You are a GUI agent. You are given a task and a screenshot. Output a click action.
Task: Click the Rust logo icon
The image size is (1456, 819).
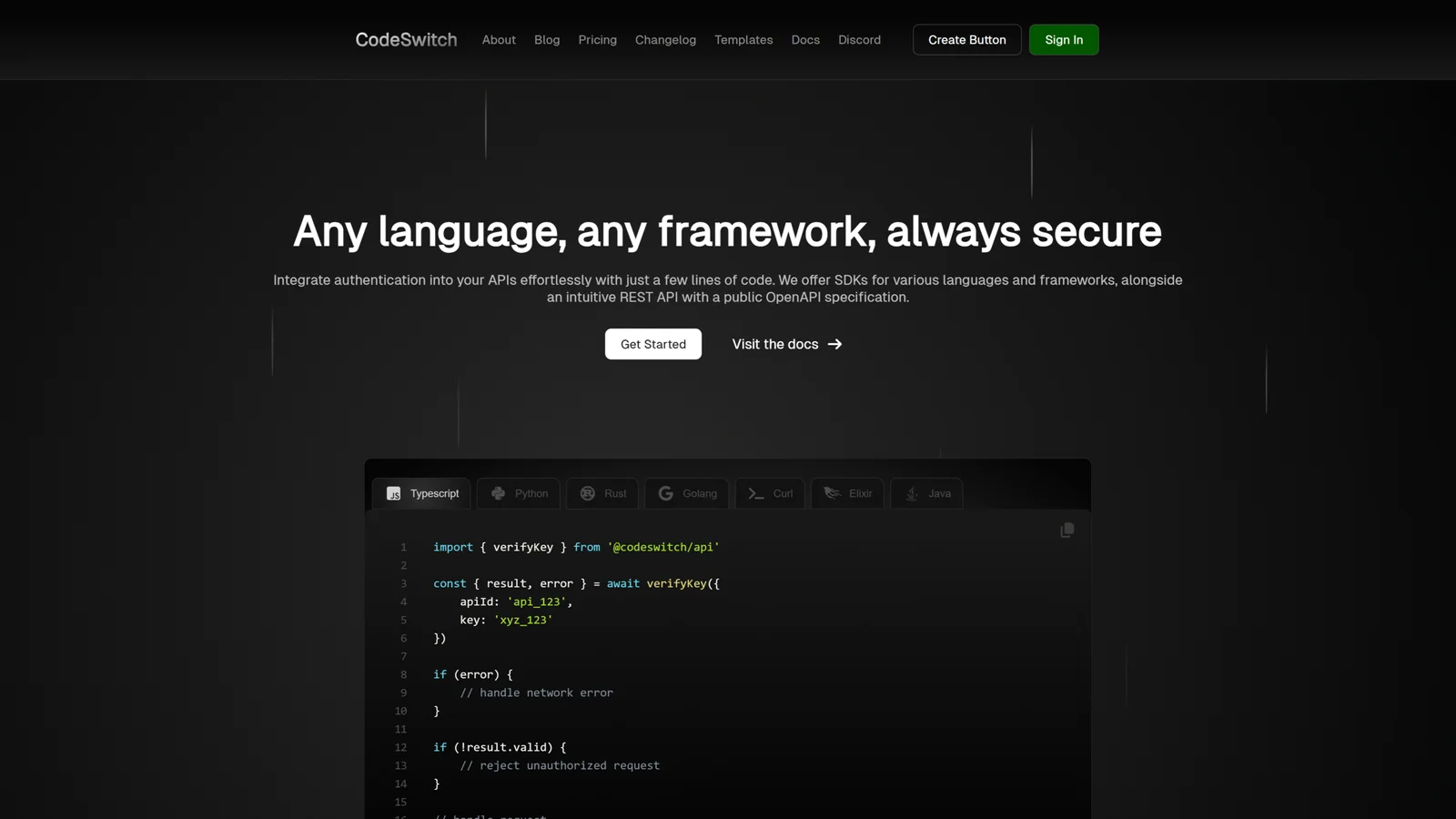pyautogui.click(x=588, y=493)
